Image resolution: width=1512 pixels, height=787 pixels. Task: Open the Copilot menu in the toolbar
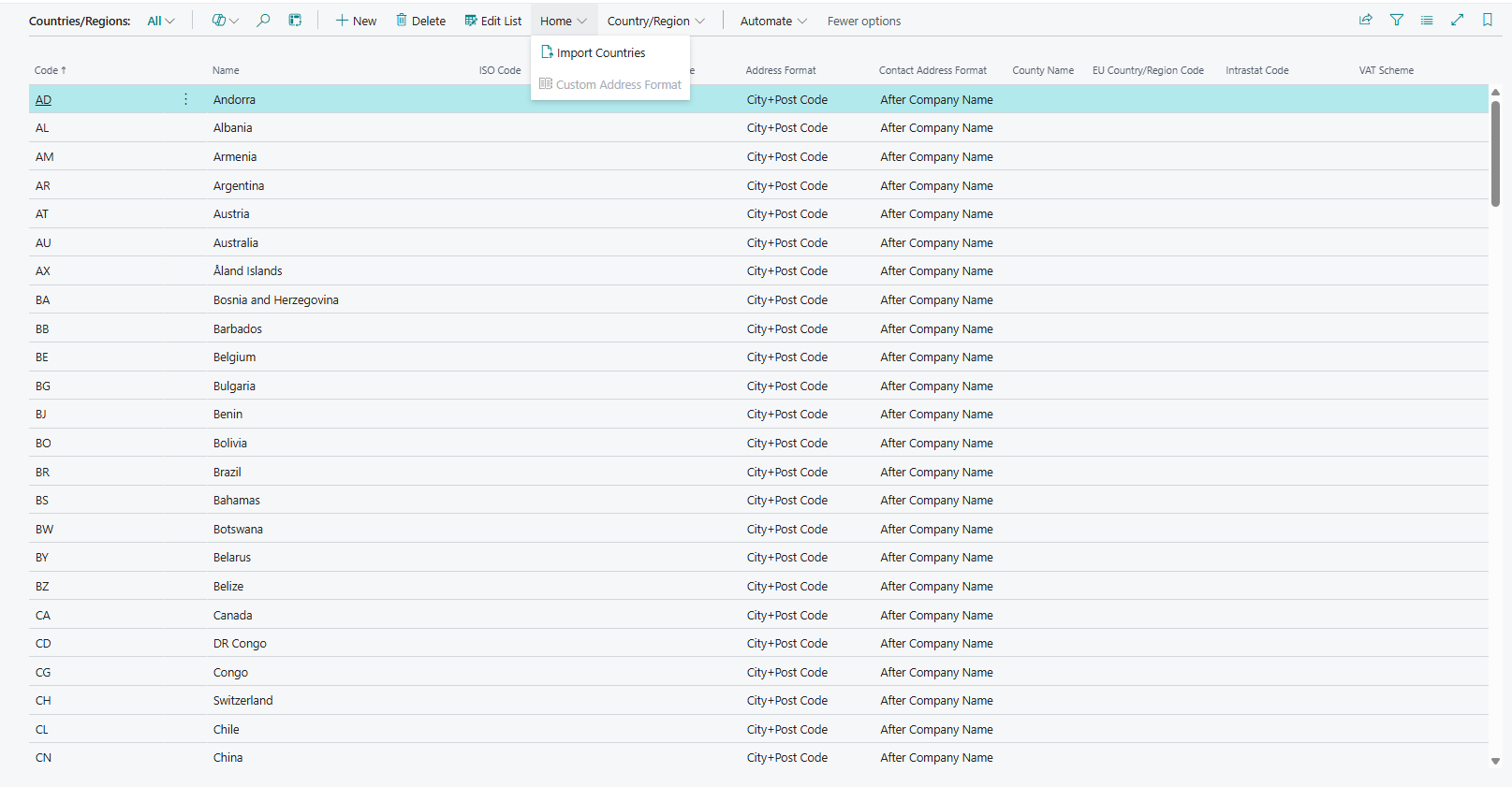click(x=225, y=21)
